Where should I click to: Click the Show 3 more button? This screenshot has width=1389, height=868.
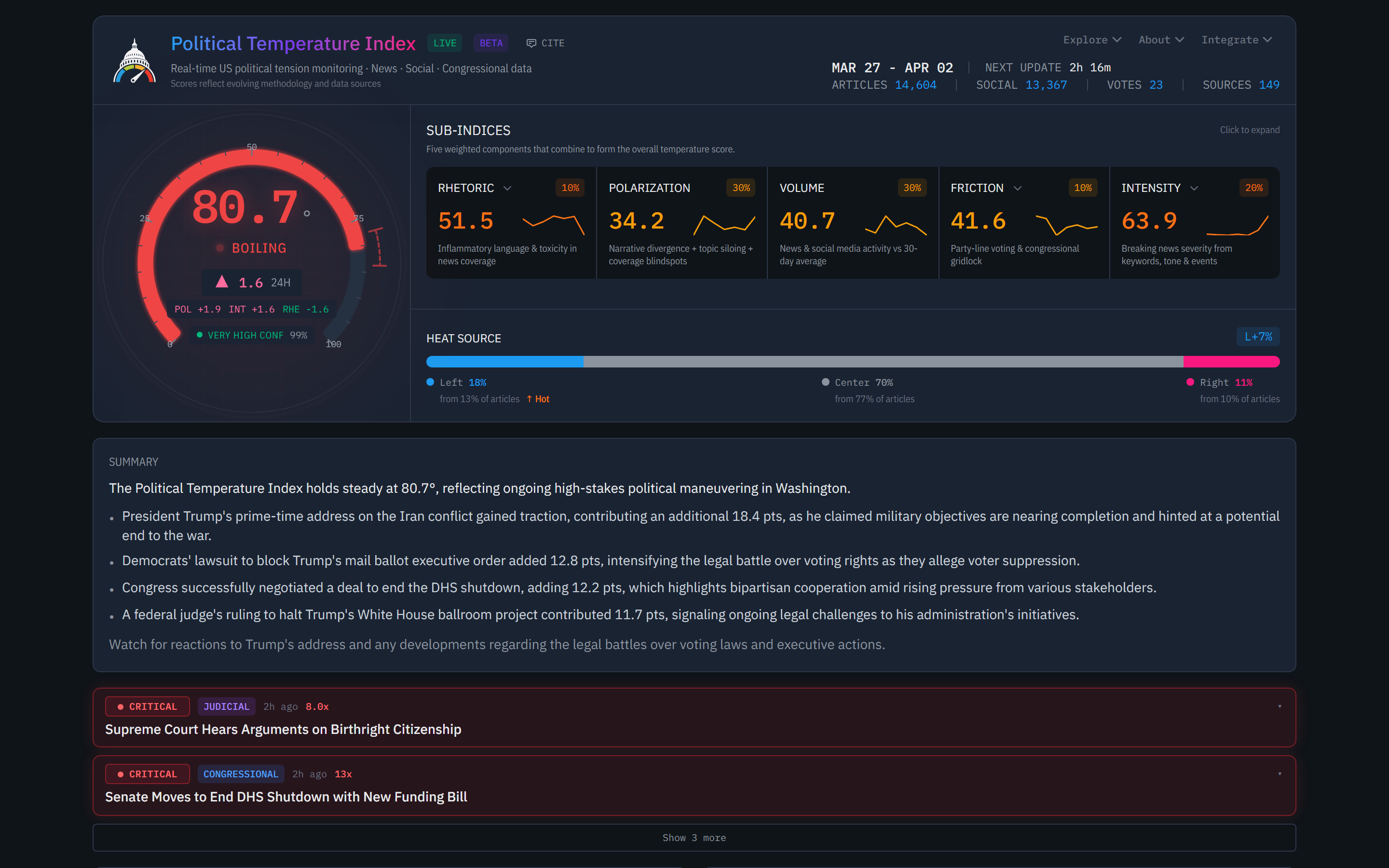point(694,837)
